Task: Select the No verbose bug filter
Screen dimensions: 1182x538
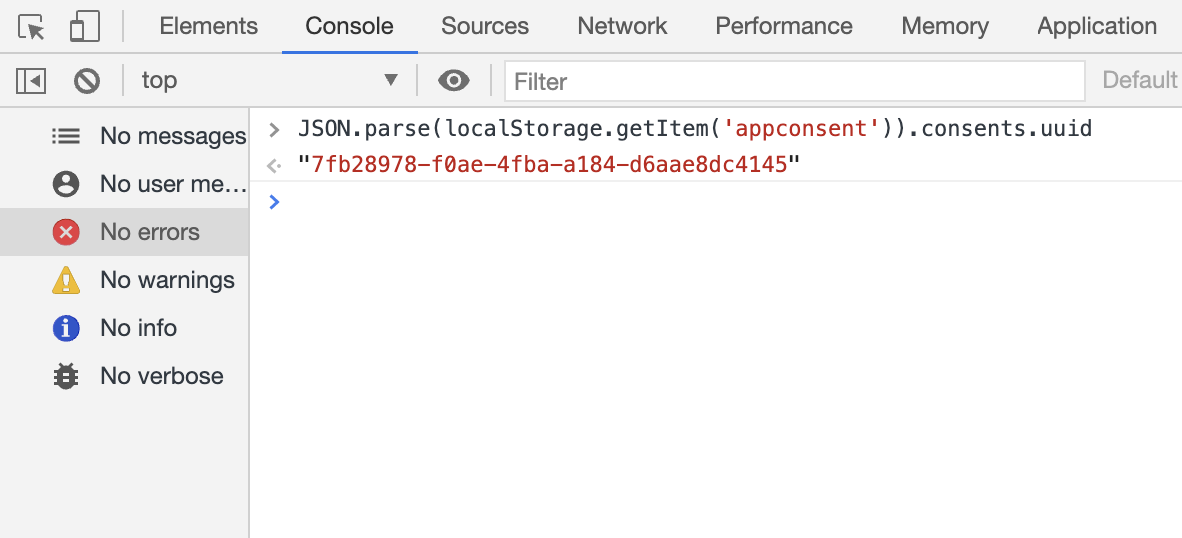Action: click(66, 376)
